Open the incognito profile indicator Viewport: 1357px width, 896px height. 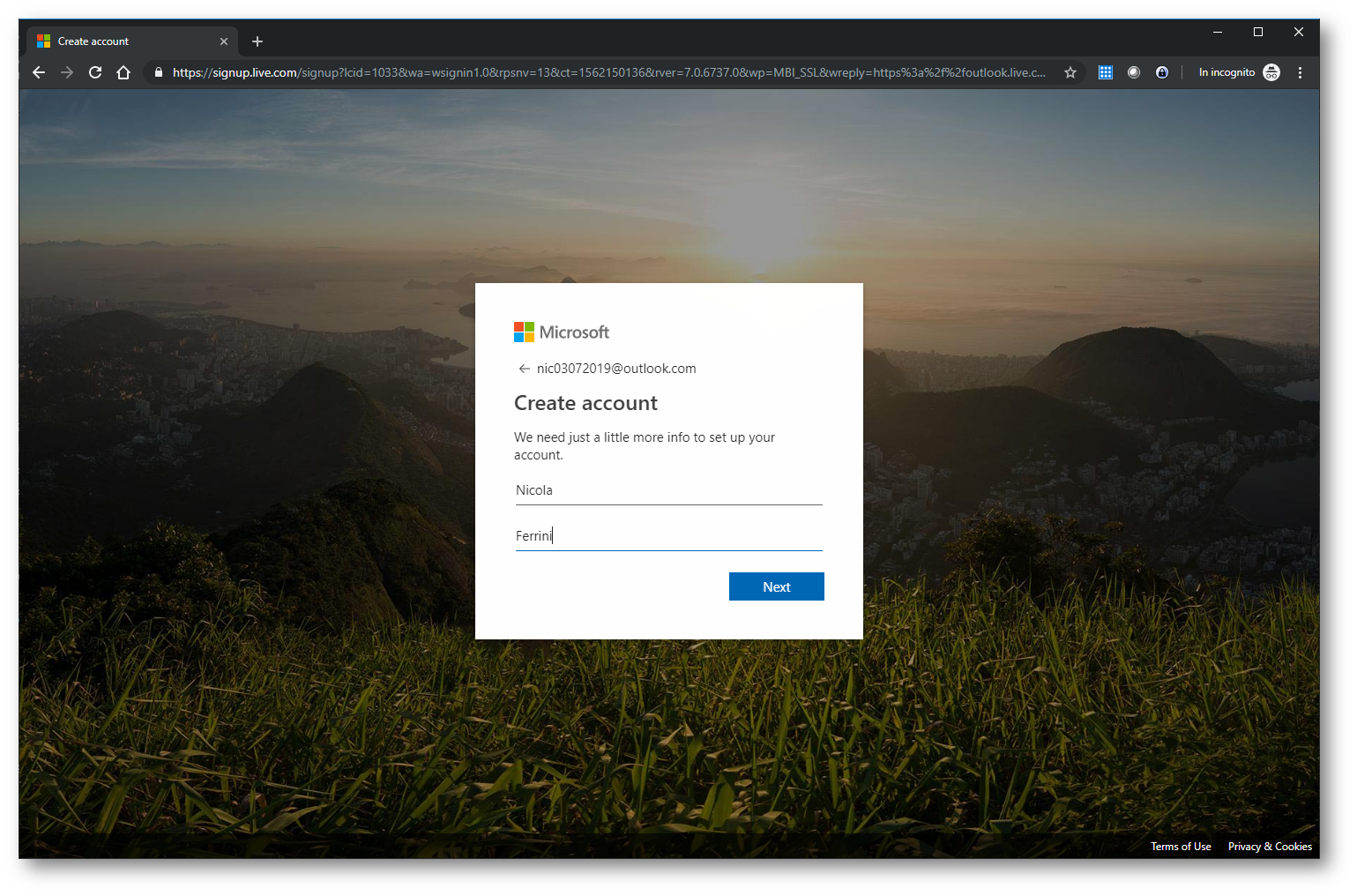[x=1239, y=72]
